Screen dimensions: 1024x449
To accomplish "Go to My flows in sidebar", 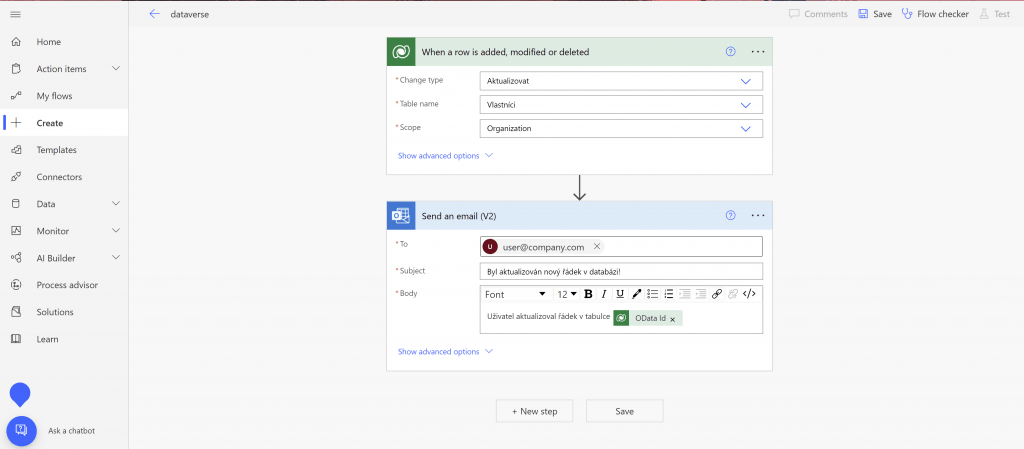I will click(x=54, y=96).
